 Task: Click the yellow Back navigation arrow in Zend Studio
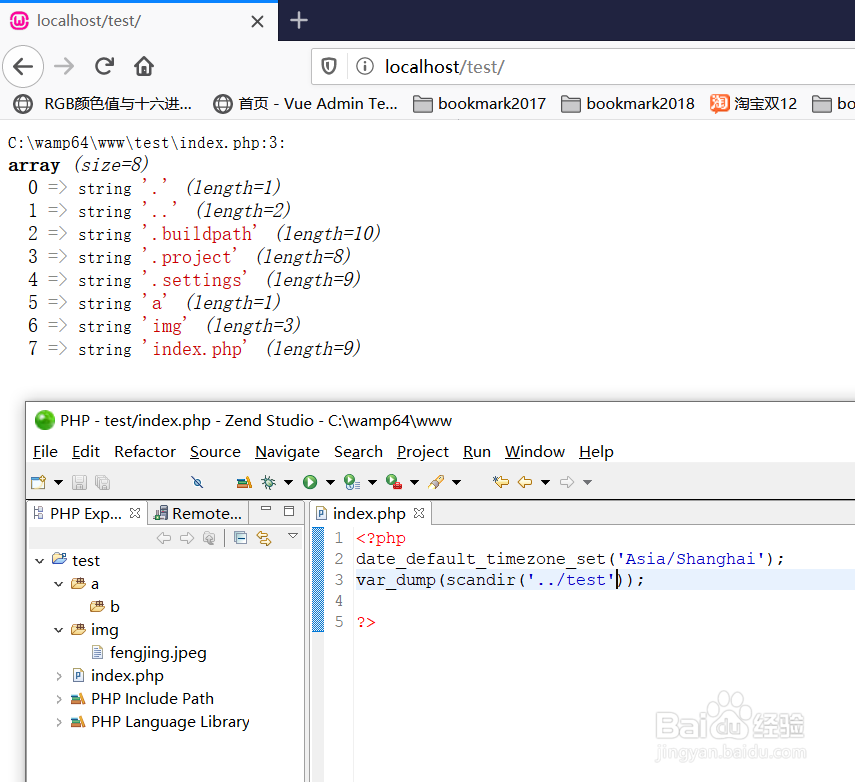525,482
